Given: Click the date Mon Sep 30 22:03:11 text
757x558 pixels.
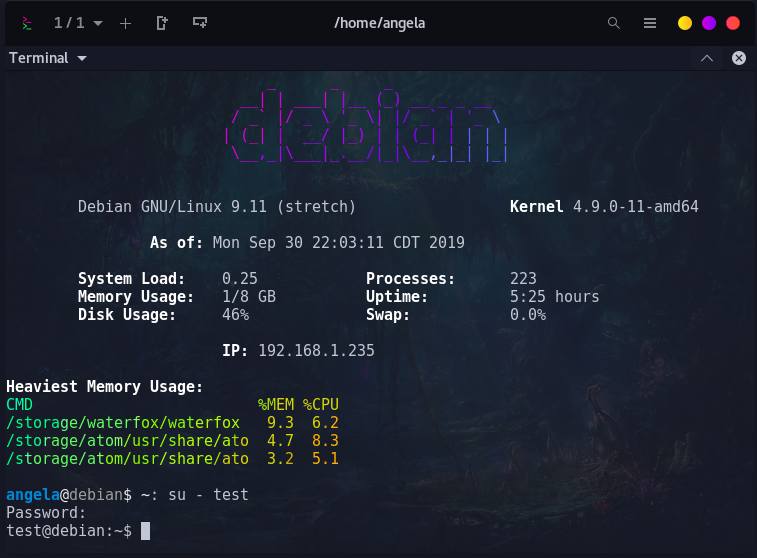Looking at the screenshot, I should [298, 242].
